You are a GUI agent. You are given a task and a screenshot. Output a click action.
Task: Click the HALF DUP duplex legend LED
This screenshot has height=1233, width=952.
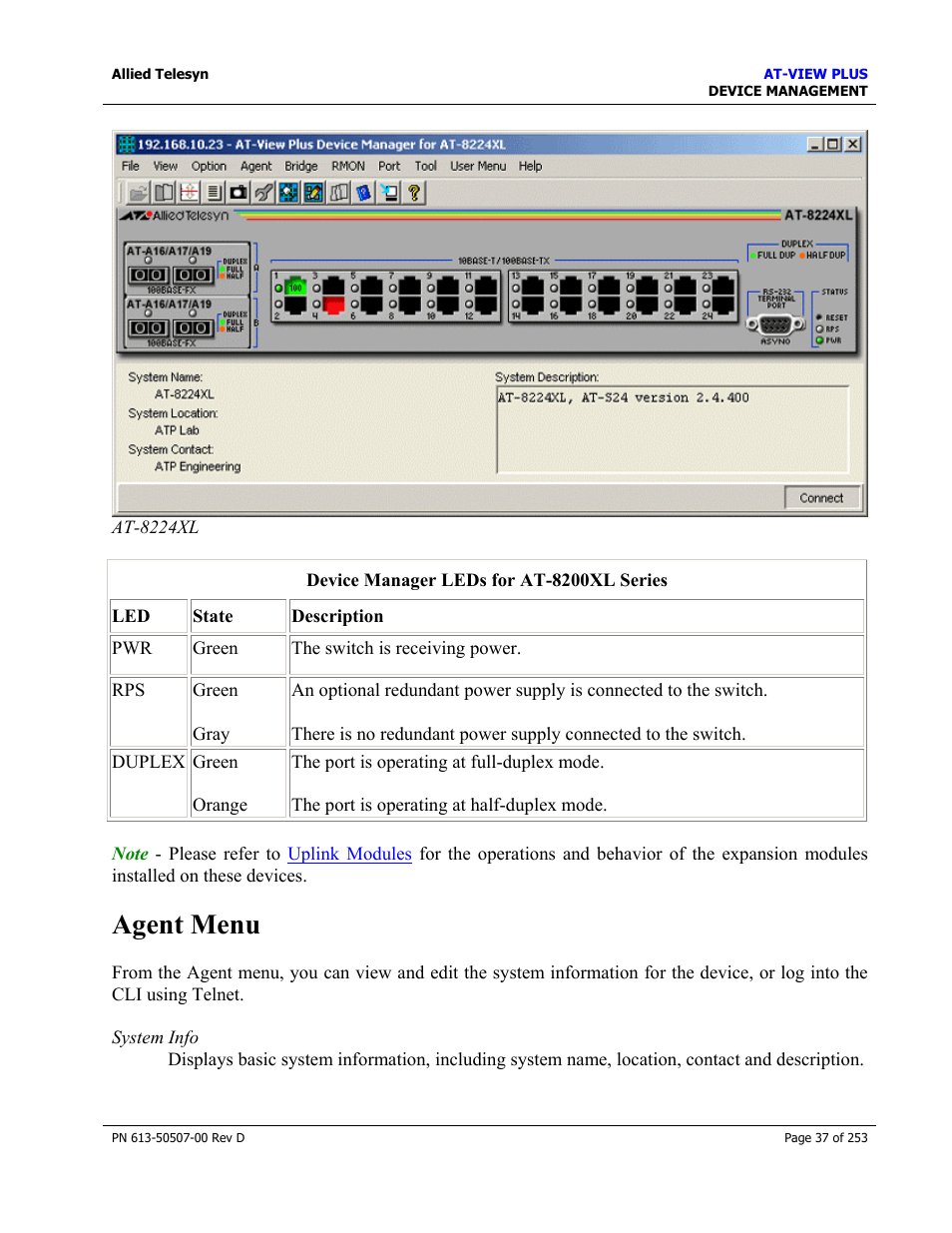(802, 256)
